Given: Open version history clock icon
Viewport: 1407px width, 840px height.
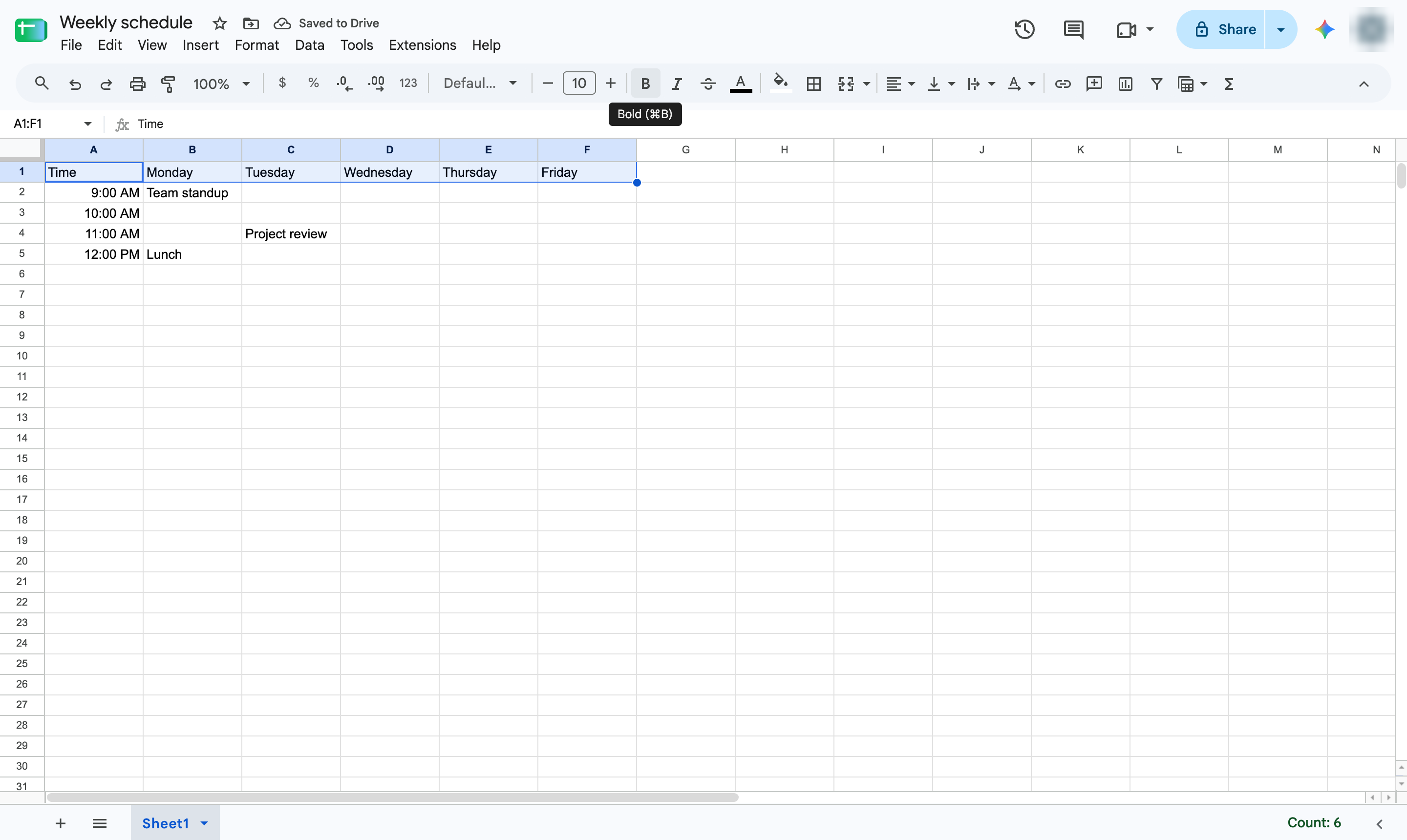Looking at the screenshot, I should click(1024, 29).
